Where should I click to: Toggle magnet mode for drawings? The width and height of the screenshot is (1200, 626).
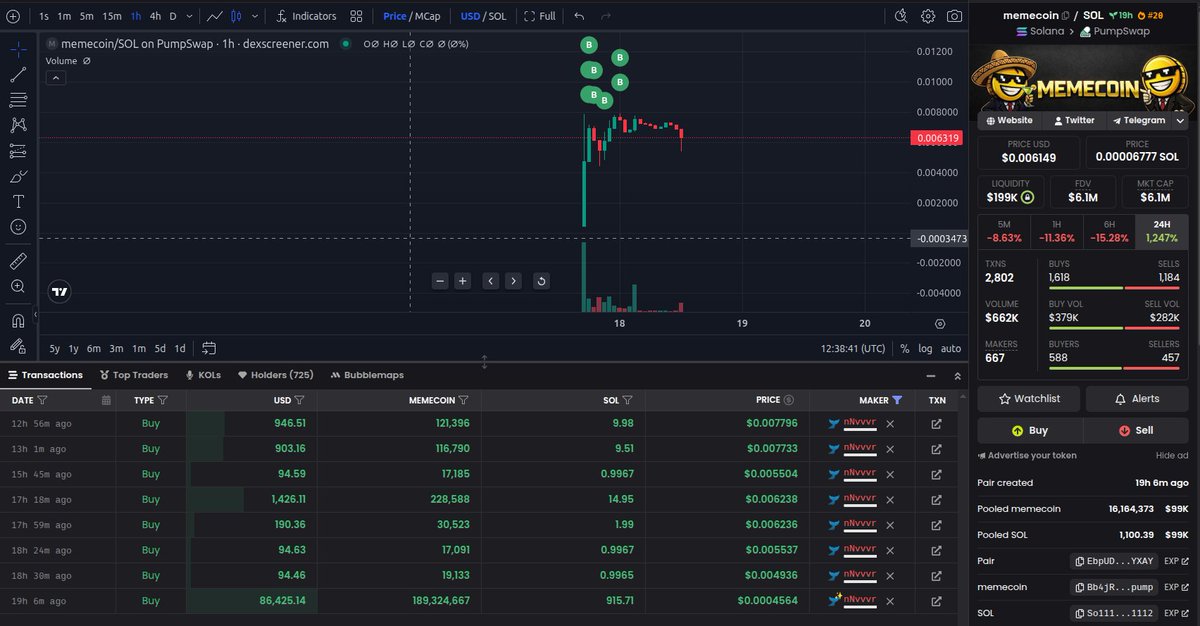(18, 321)
